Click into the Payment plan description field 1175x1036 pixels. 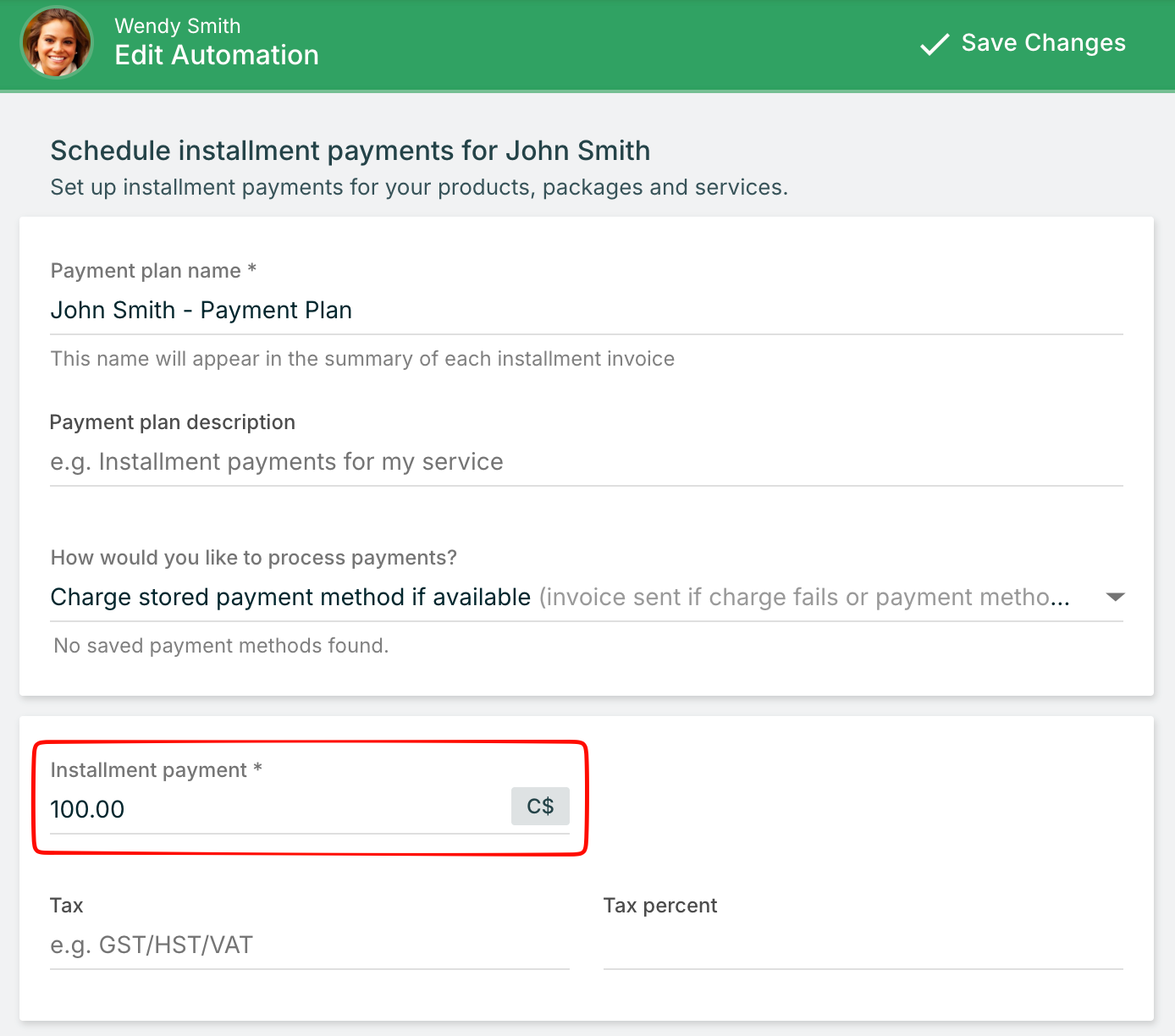coord(586,462)
